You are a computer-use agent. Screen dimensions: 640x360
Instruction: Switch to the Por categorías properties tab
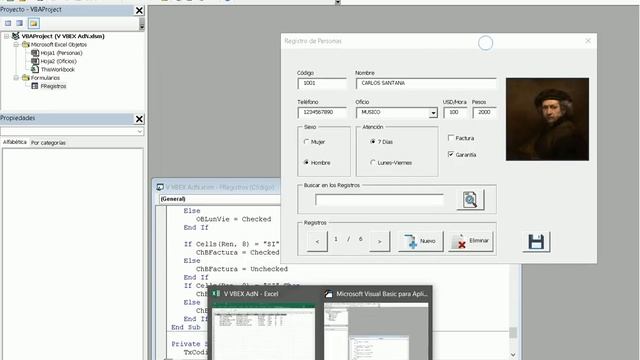pyautogui.click(x=48, y=143)
